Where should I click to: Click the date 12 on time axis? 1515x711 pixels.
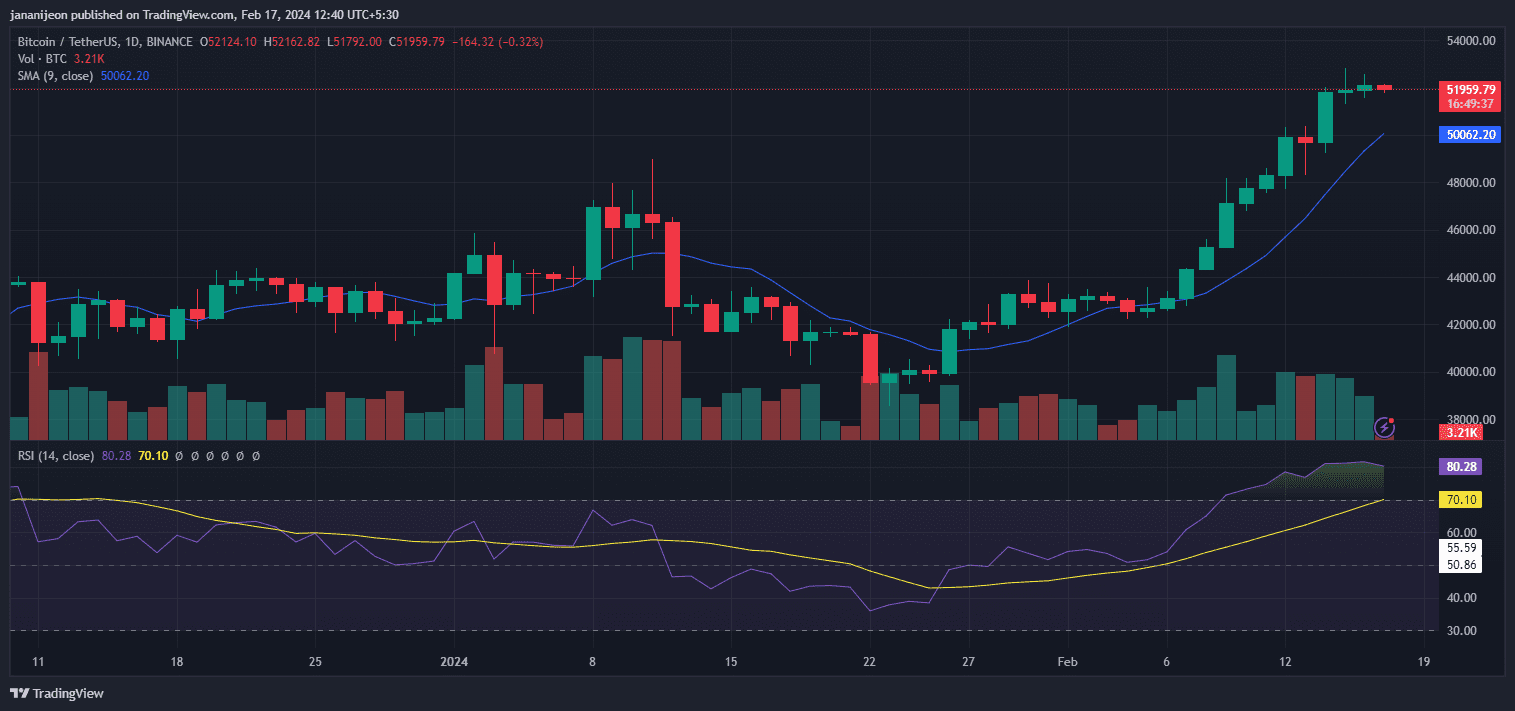(1285, 662)
